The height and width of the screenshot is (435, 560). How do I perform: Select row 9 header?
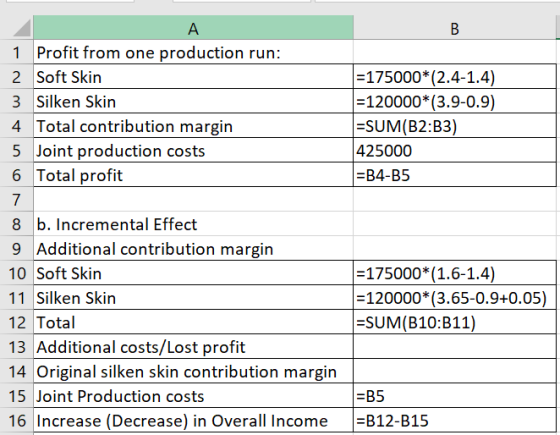(x=16, y=249)
